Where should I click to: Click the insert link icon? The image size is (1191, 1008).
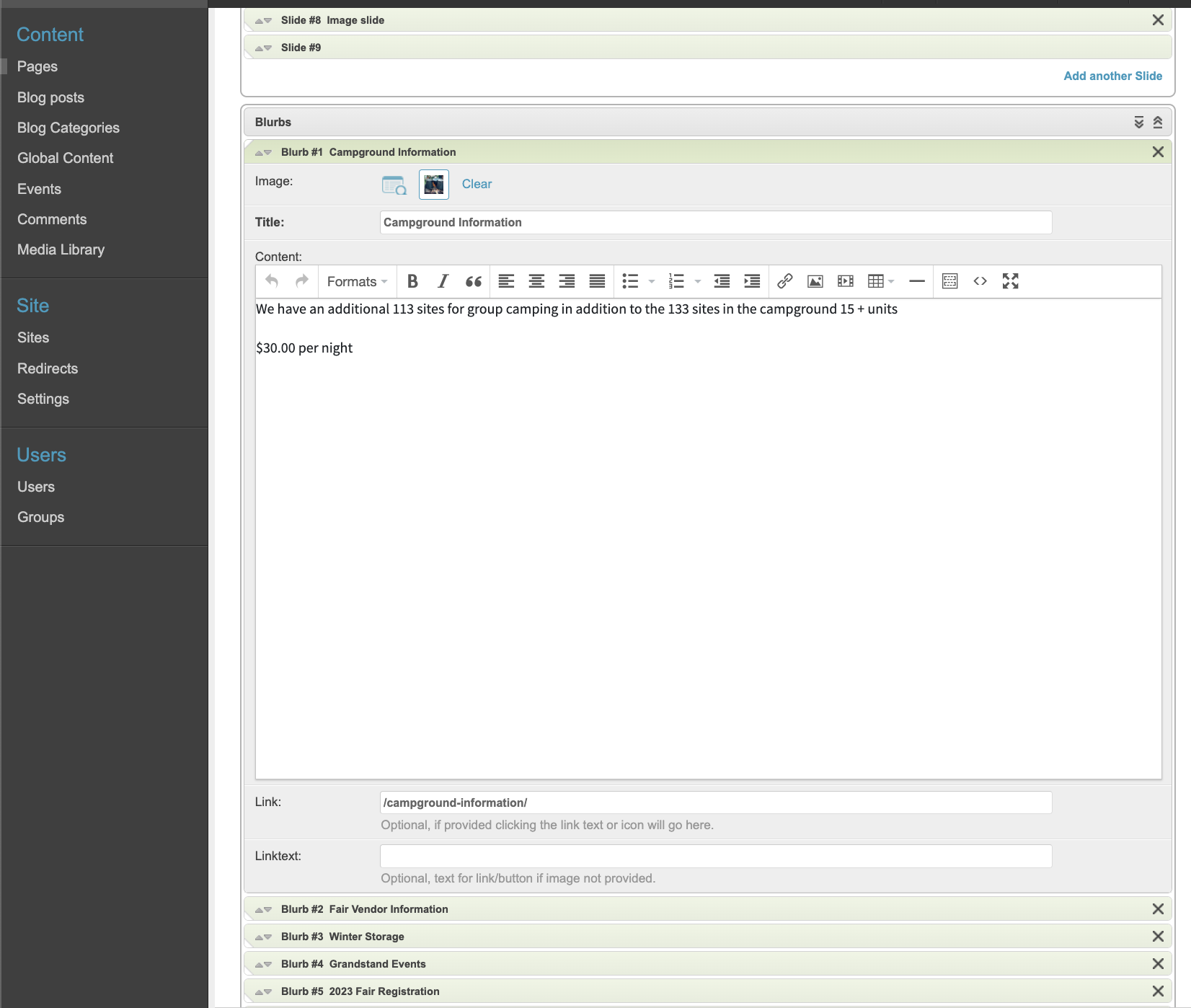coord(784,281)
